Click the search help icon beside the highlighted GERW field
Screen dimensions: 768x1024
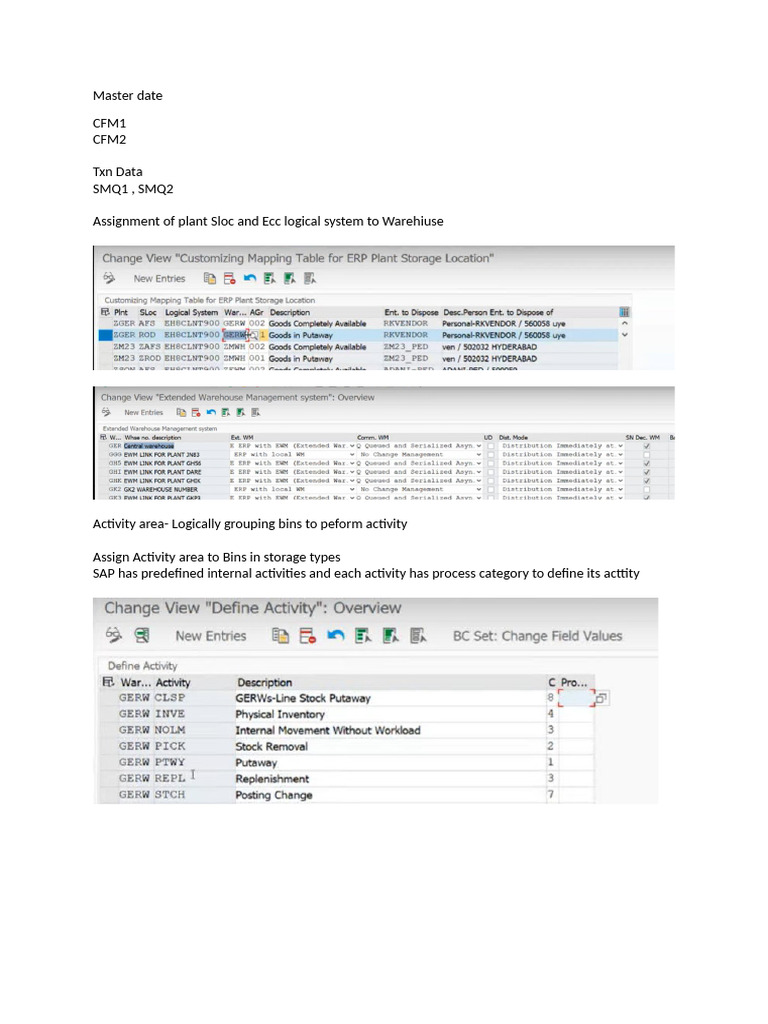(x=253, y=335)
